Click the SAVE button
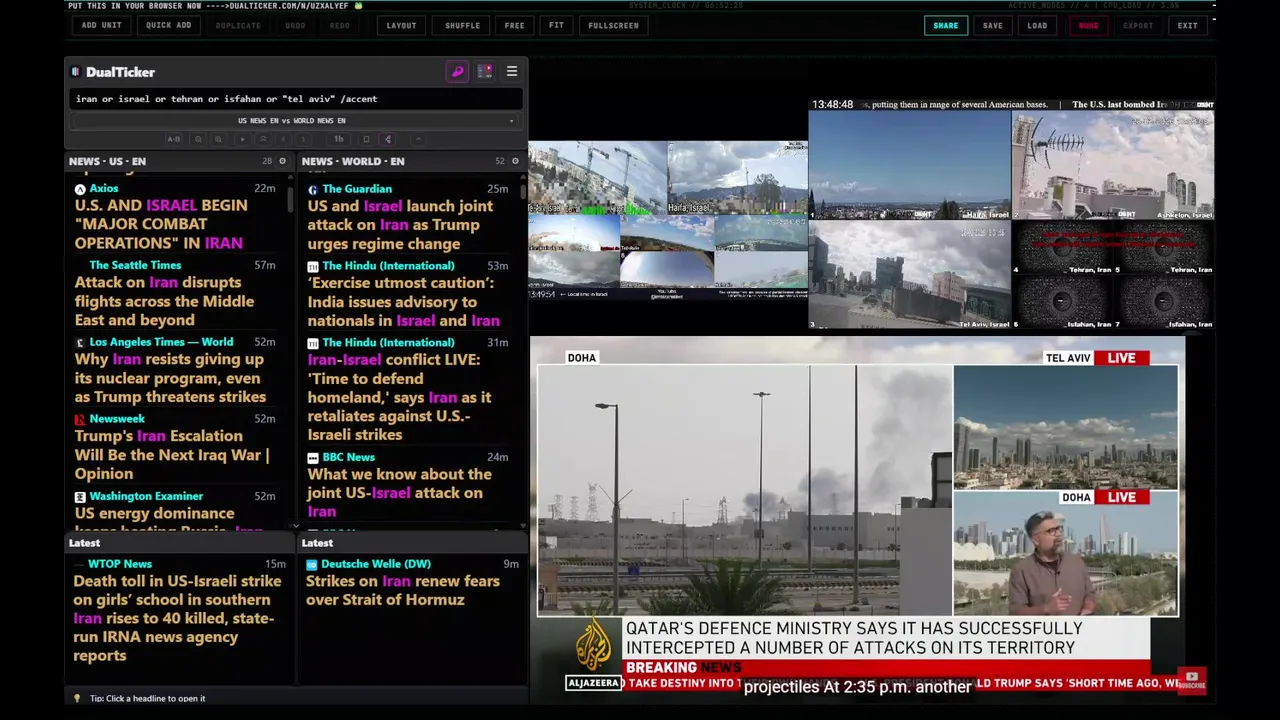 tap(992, 25)
